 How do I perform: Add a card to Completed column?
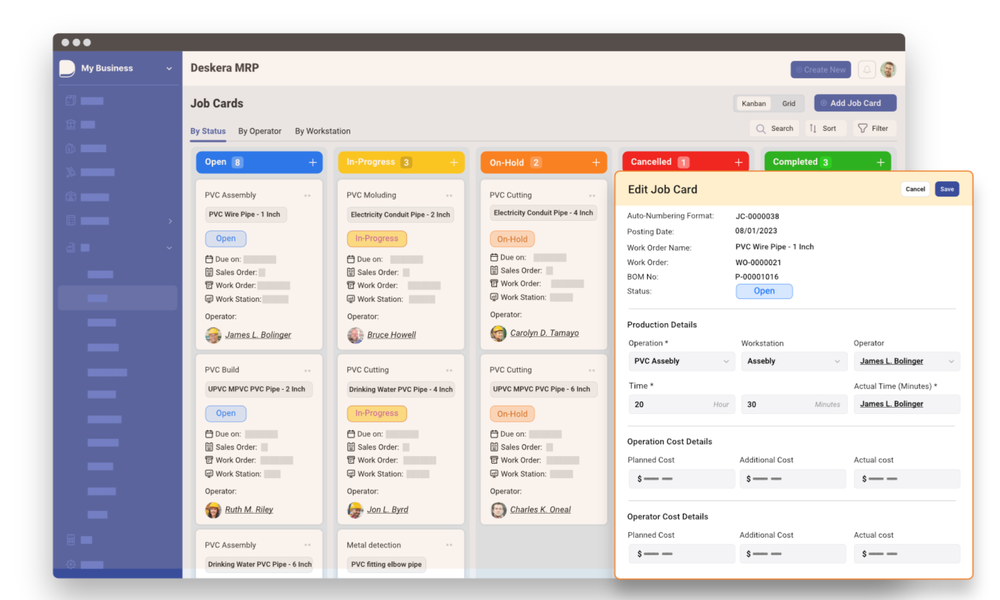[880, 163]
